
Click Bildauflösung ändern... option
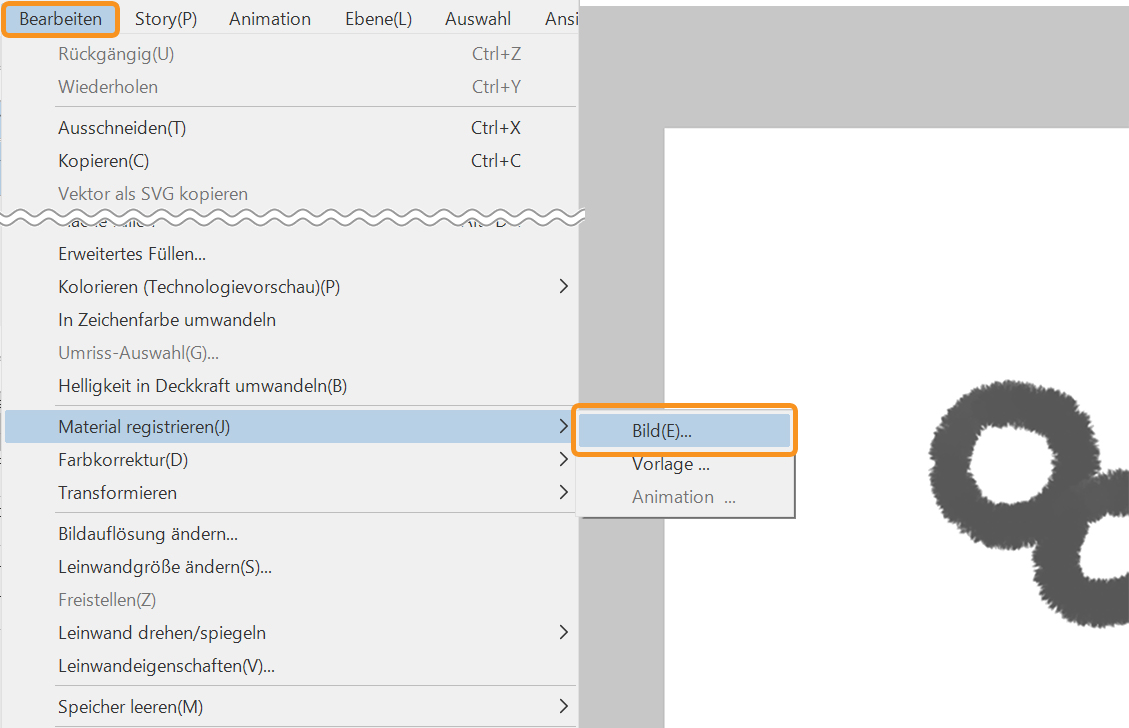click(x=148, y=534)
